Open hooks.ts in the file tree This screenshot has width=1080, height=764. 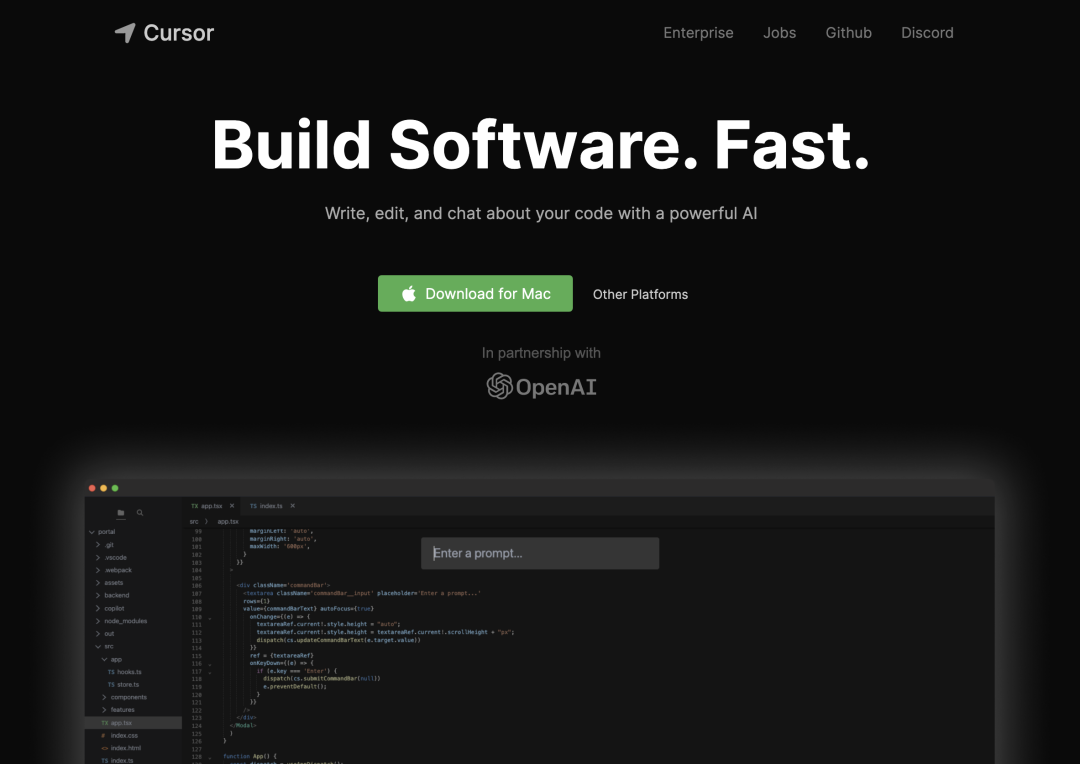pos(125,672)
